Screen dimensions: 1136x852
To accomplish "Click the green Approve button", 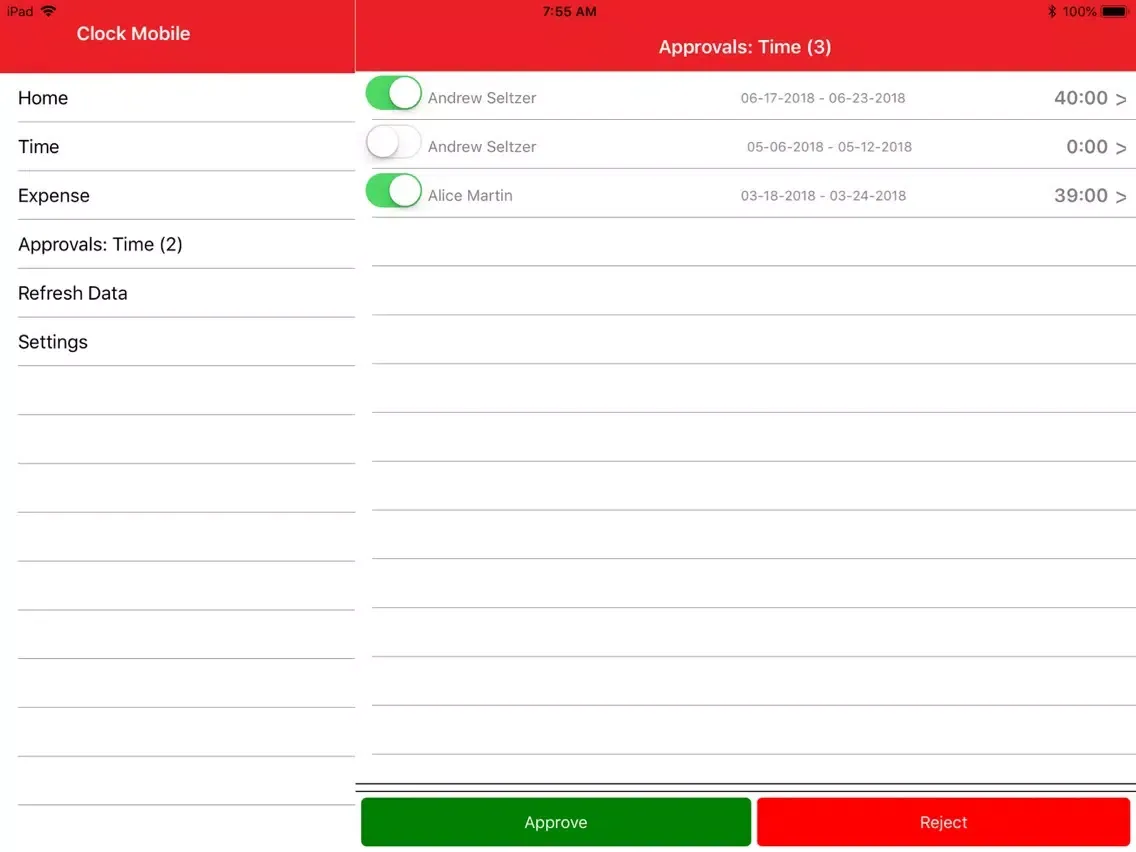I will (x=556, y=822).
